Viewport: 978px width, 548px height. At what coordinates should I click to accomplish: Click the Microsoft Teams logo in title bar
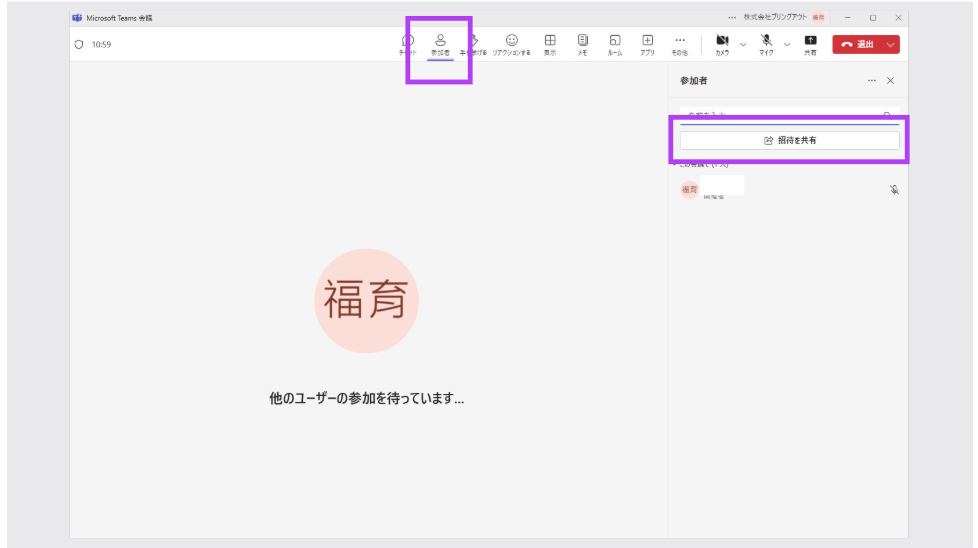[x=77, y=17]
